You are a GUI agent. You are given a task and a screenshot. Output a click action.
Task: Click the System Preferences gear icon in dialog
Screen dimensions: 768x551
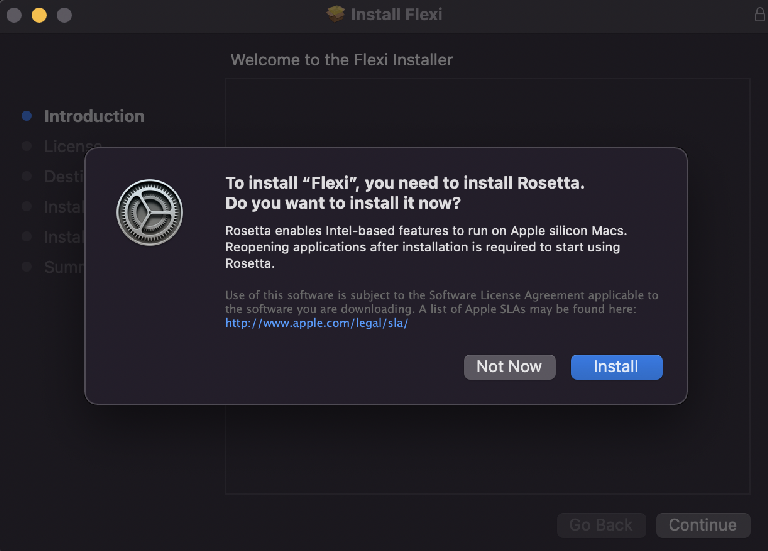(x=149, y=212)
